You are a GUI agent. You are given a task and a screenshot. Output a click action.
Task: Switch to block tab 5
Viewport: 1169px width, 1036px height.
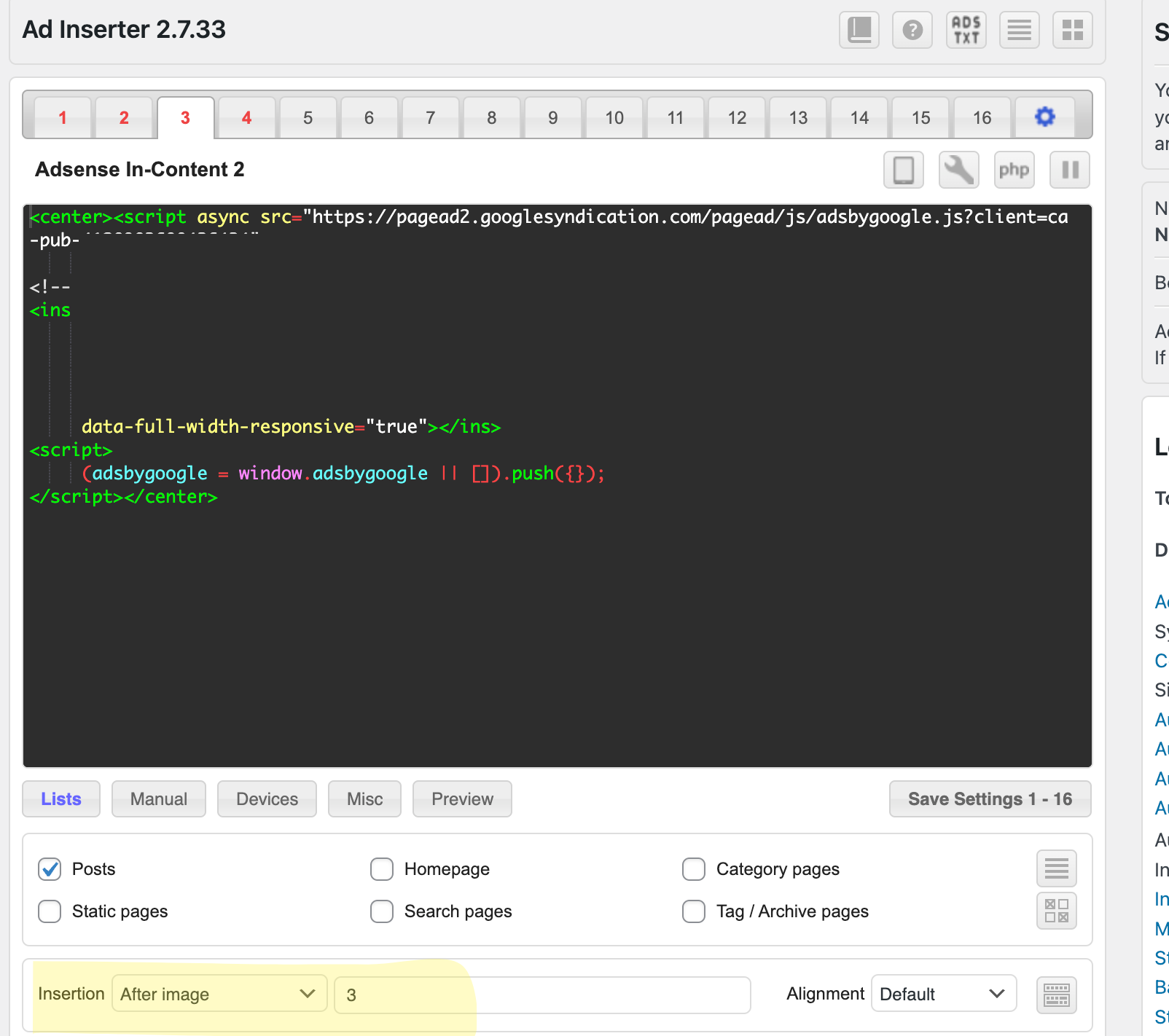coord(308,118)
